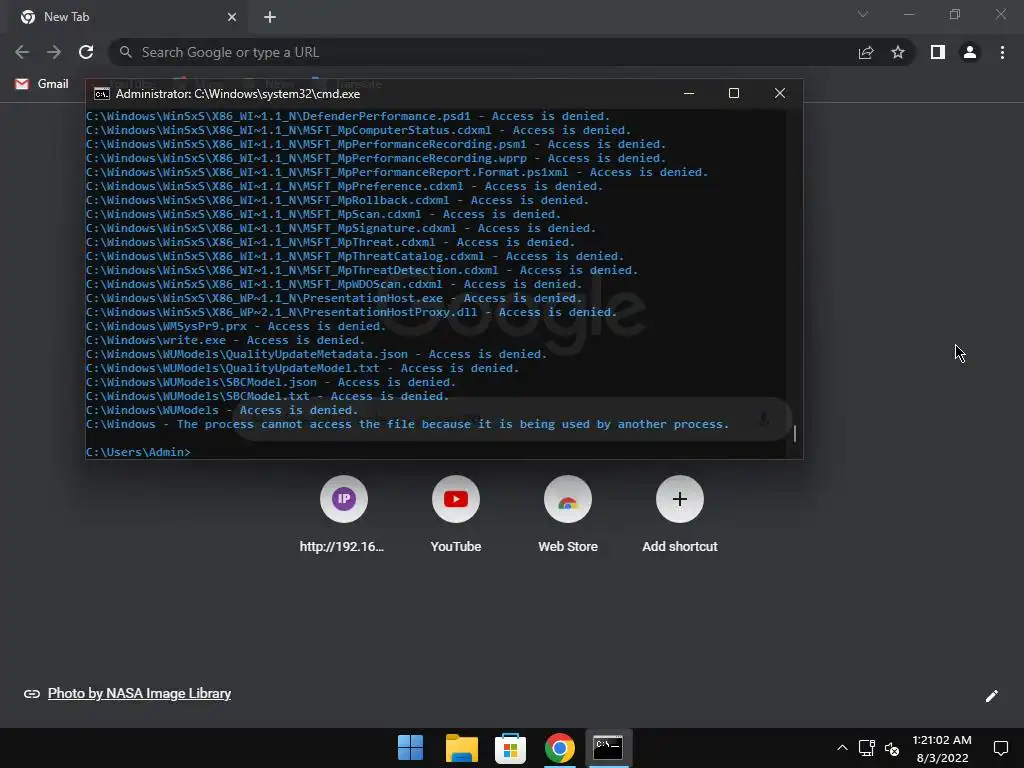Image resolution: width=1024 pixels, height=768 pixels.
Task: Open the http://192.16... shortcut
Action: pos(344,515)
